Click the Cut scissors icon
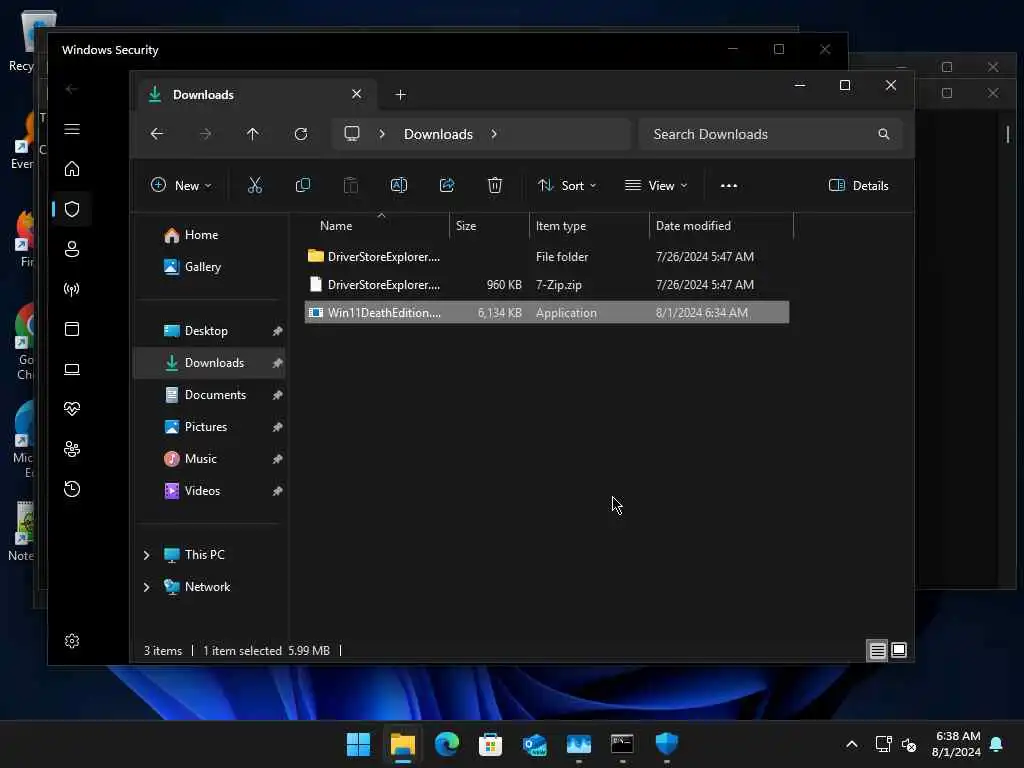 click(x=255, y=185)
